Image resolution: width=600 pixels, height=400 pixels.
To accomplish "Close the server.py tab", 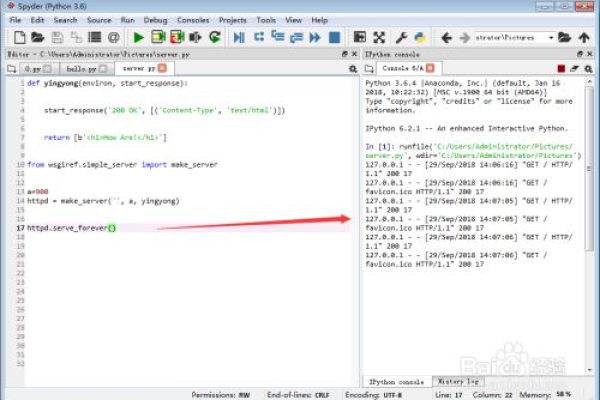I will coord(162,68).
